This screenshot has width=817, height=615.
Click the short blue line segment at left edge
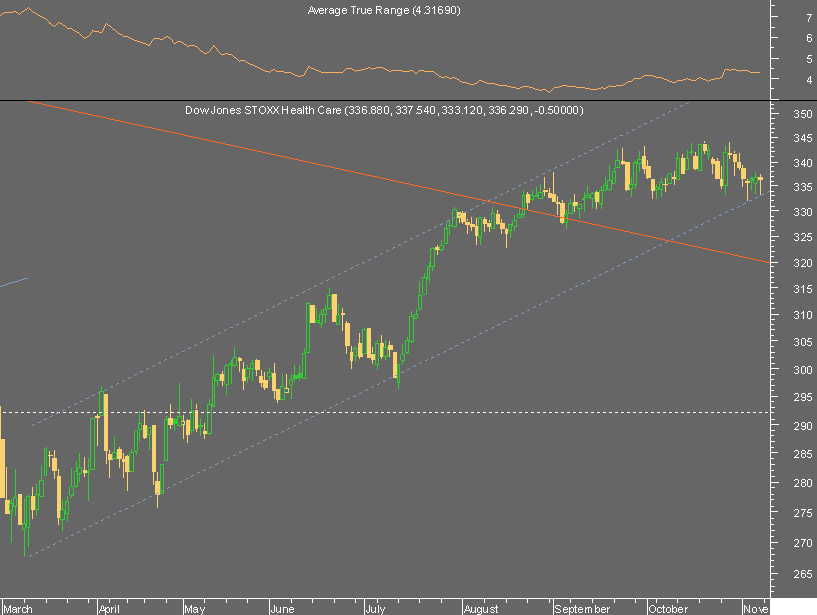click(x=14, y=282)
